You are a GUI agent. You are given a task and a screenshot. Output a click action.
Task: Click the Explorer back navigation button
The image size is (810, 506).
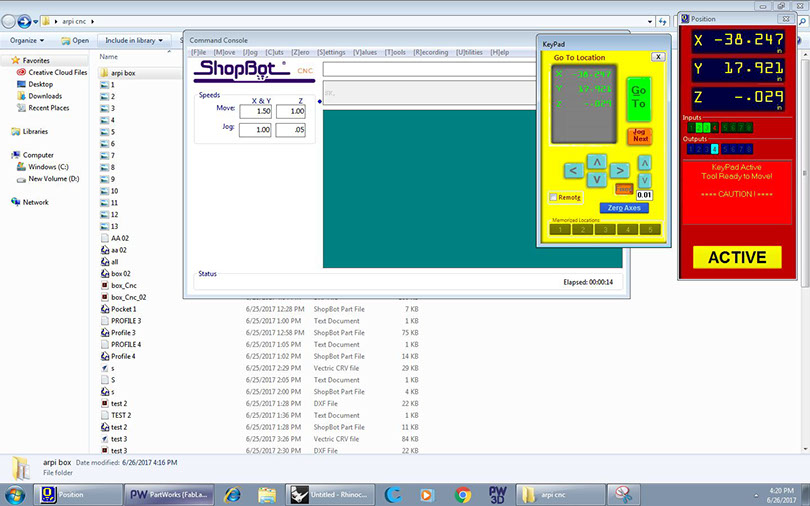[8, 21]
